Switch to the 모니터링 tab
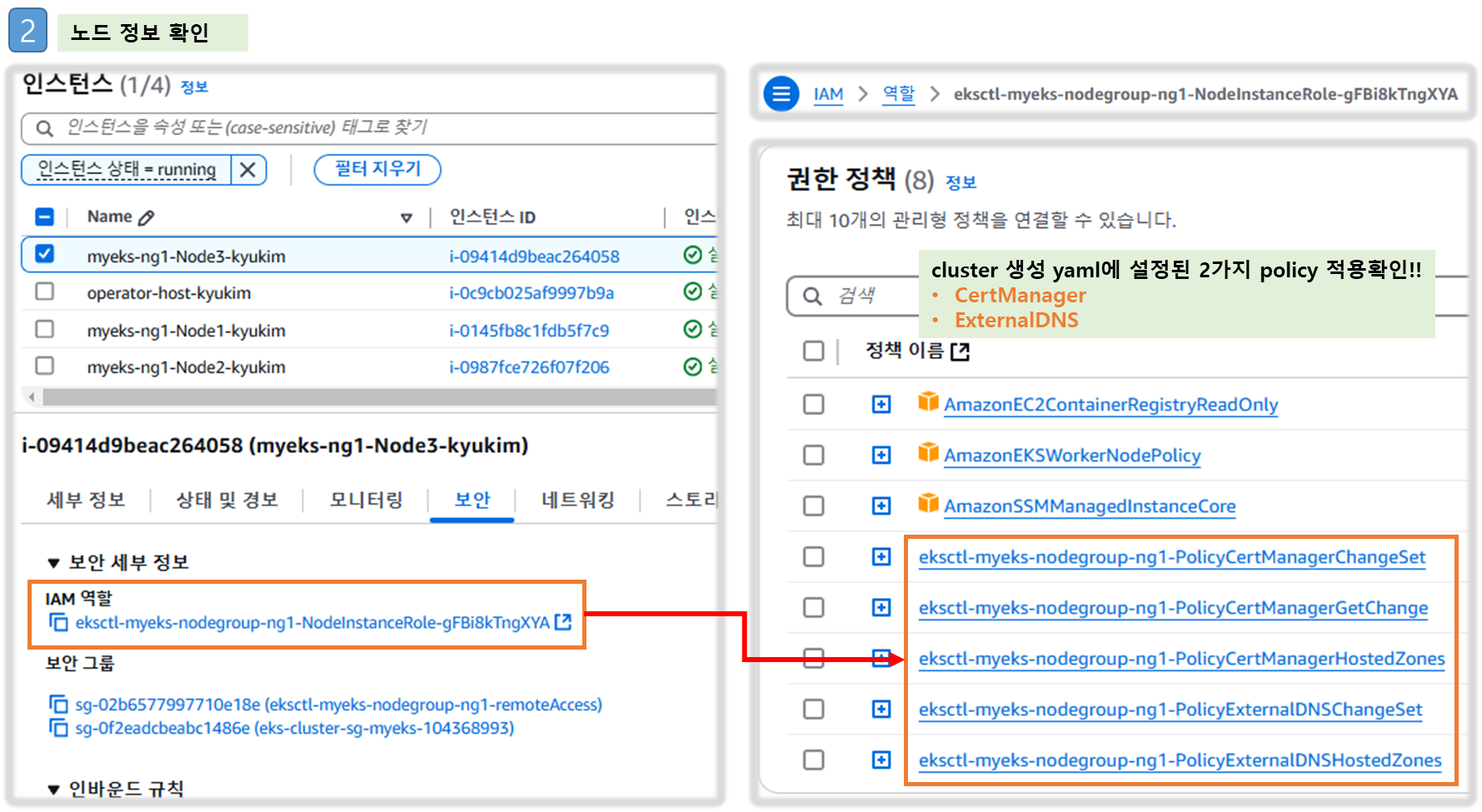 tap(366, 500)
